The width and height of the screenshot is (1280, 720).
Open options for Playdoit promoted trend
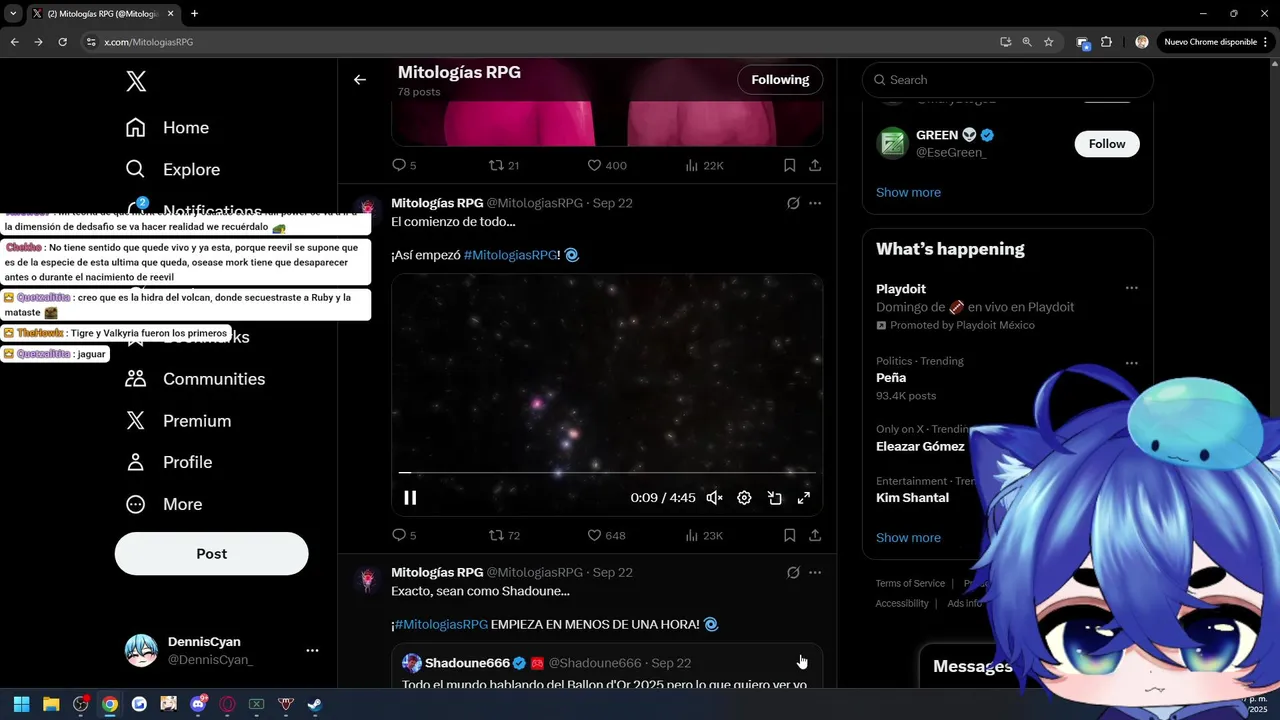coord(1131,288)
